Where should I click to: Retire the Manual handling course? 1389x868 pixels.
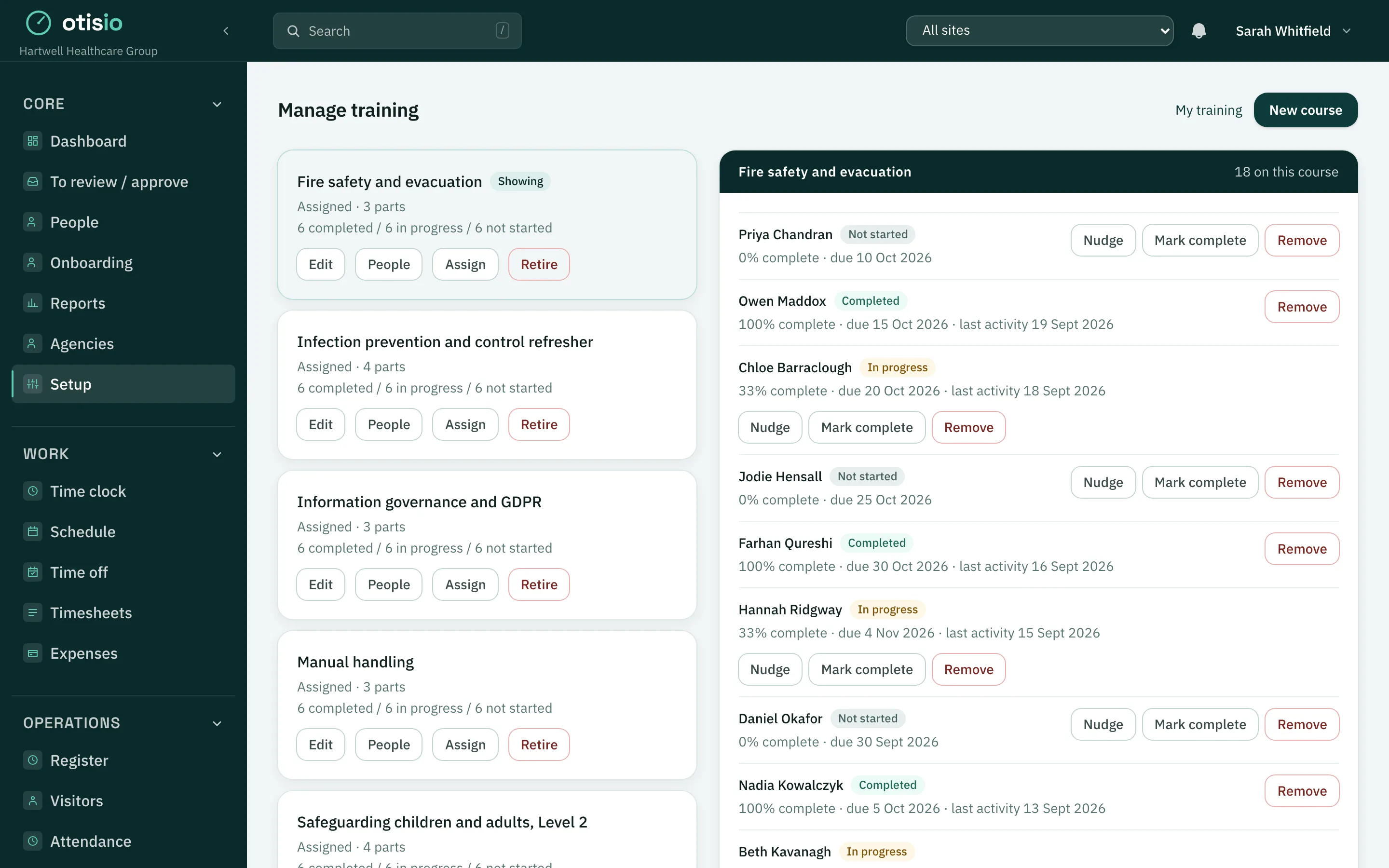[x=539, y=745]
